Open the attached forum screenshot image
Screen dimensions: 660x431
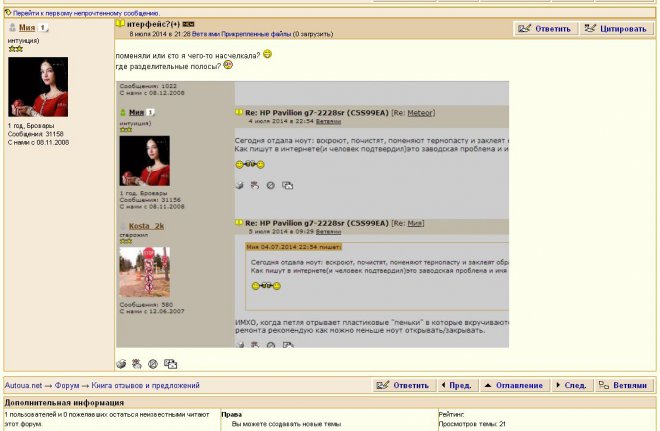(x=312, y=214)
